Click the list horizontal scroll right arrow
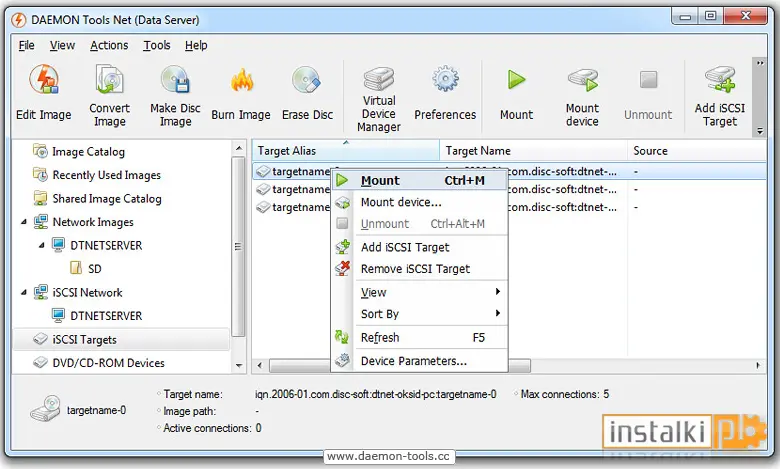 tap(758, 366)
